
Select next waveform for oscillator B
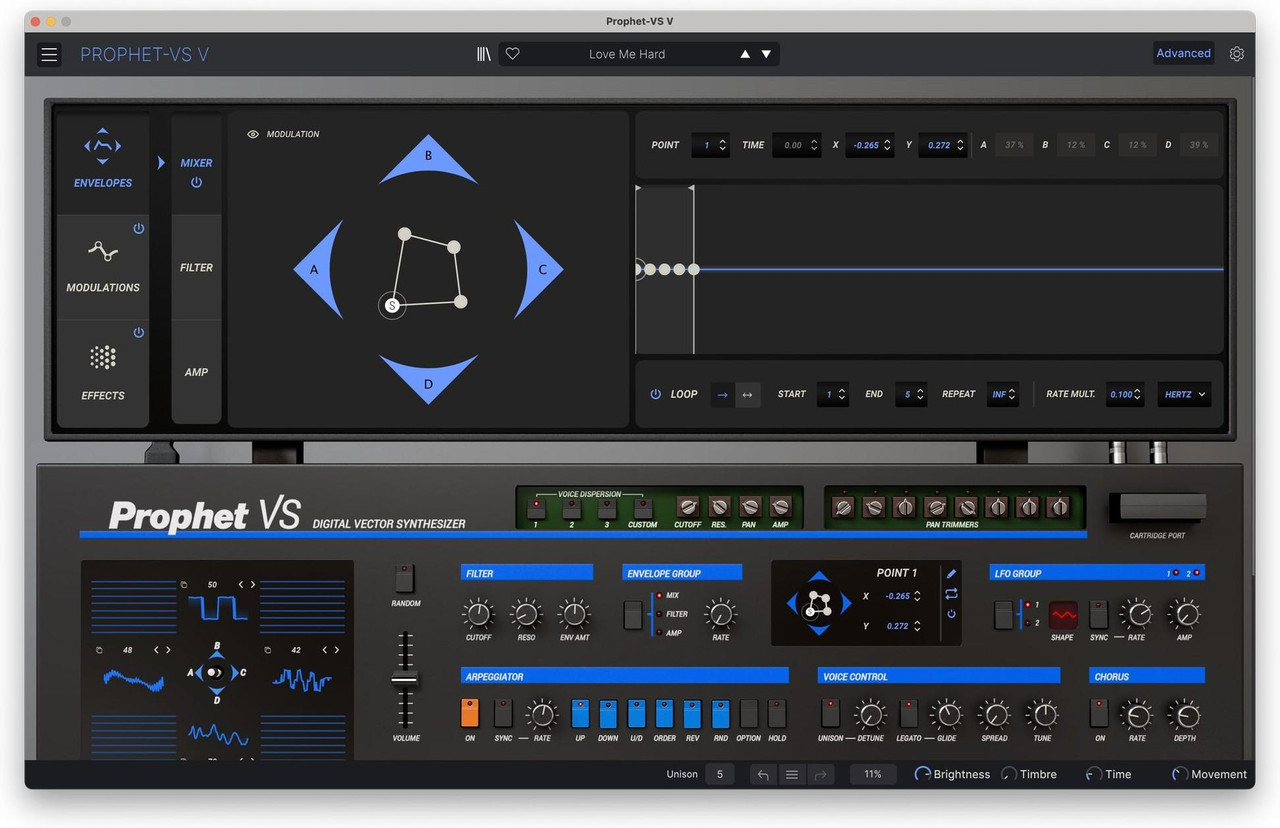coord(253,584)
